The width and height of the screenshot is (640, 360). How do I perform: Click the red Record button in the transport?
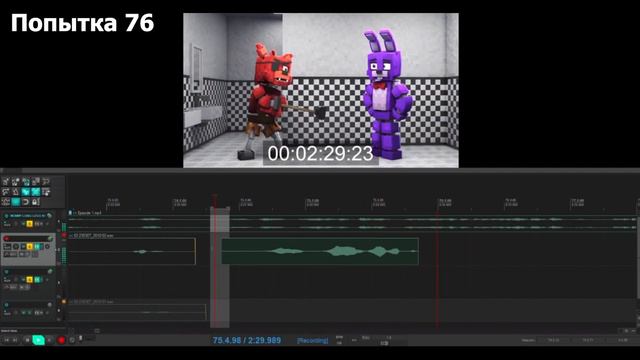pyautogui.click(x=61, y=340)
